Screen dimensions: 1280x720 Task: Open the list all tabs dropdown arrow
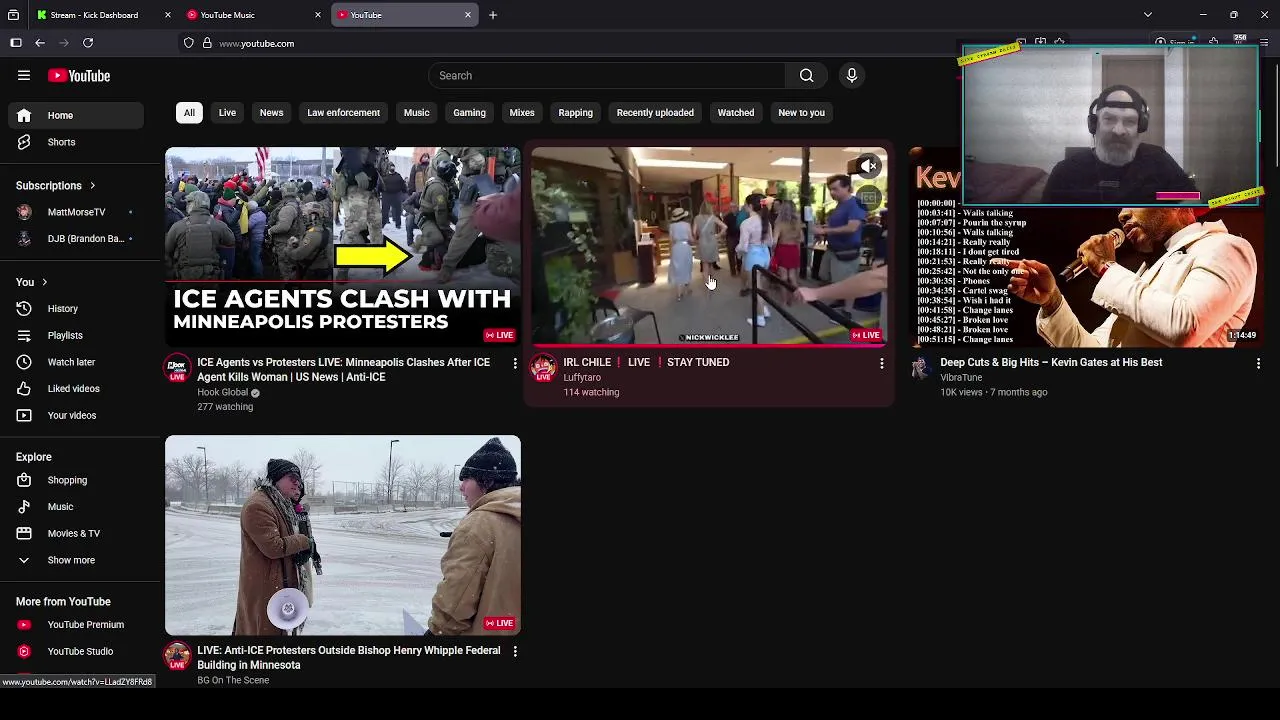[1148, 15]
